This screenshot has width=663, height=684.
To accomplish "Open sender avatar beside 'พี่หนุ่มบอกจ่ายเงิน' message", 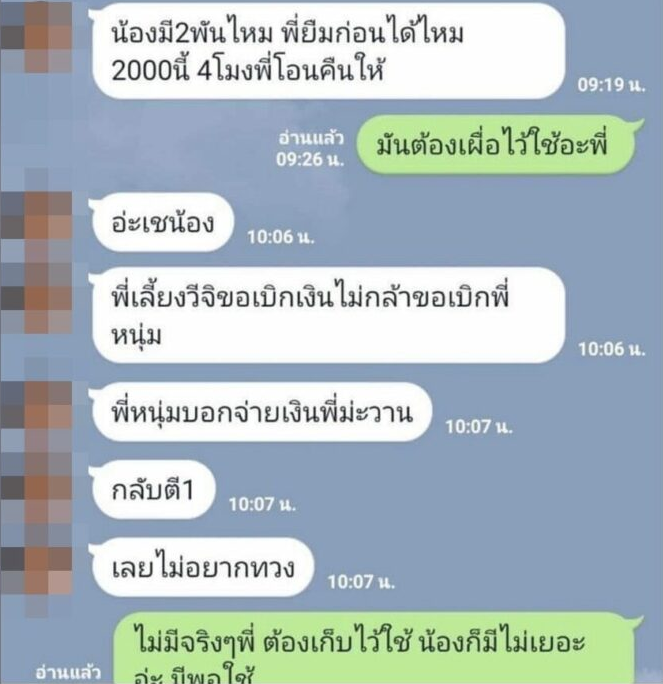I will [36, 417].
